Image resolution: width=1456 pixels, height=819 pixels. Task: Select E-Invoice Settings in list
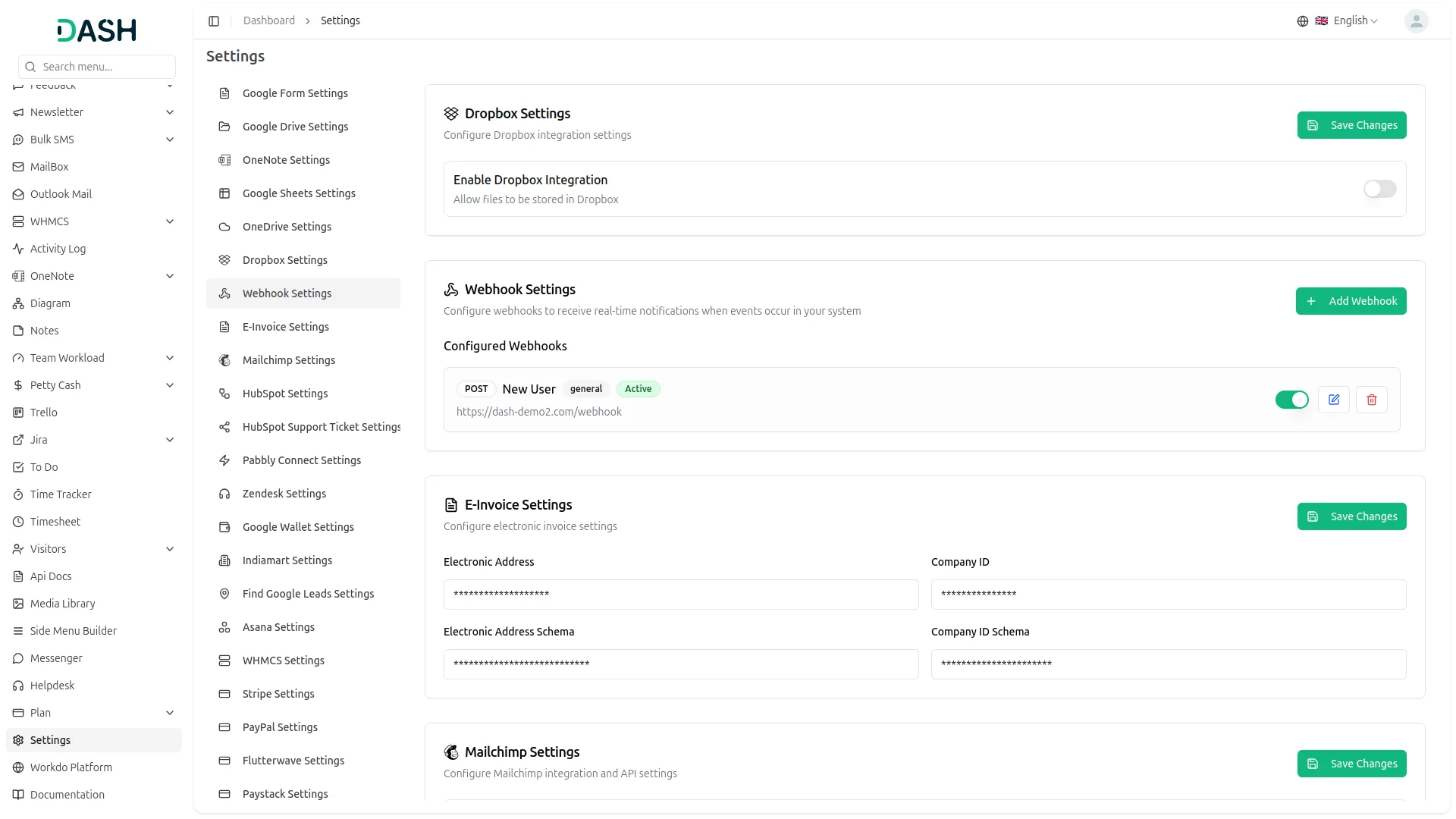click(x=303, y=327)
